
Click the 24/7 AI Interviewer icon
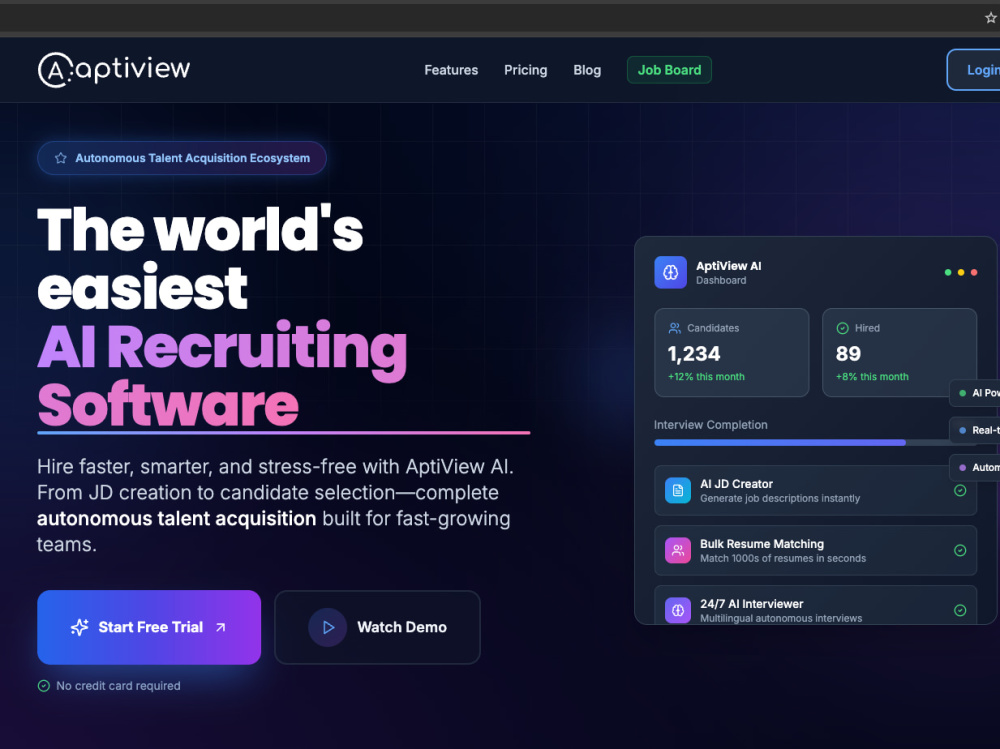point(677,611)
